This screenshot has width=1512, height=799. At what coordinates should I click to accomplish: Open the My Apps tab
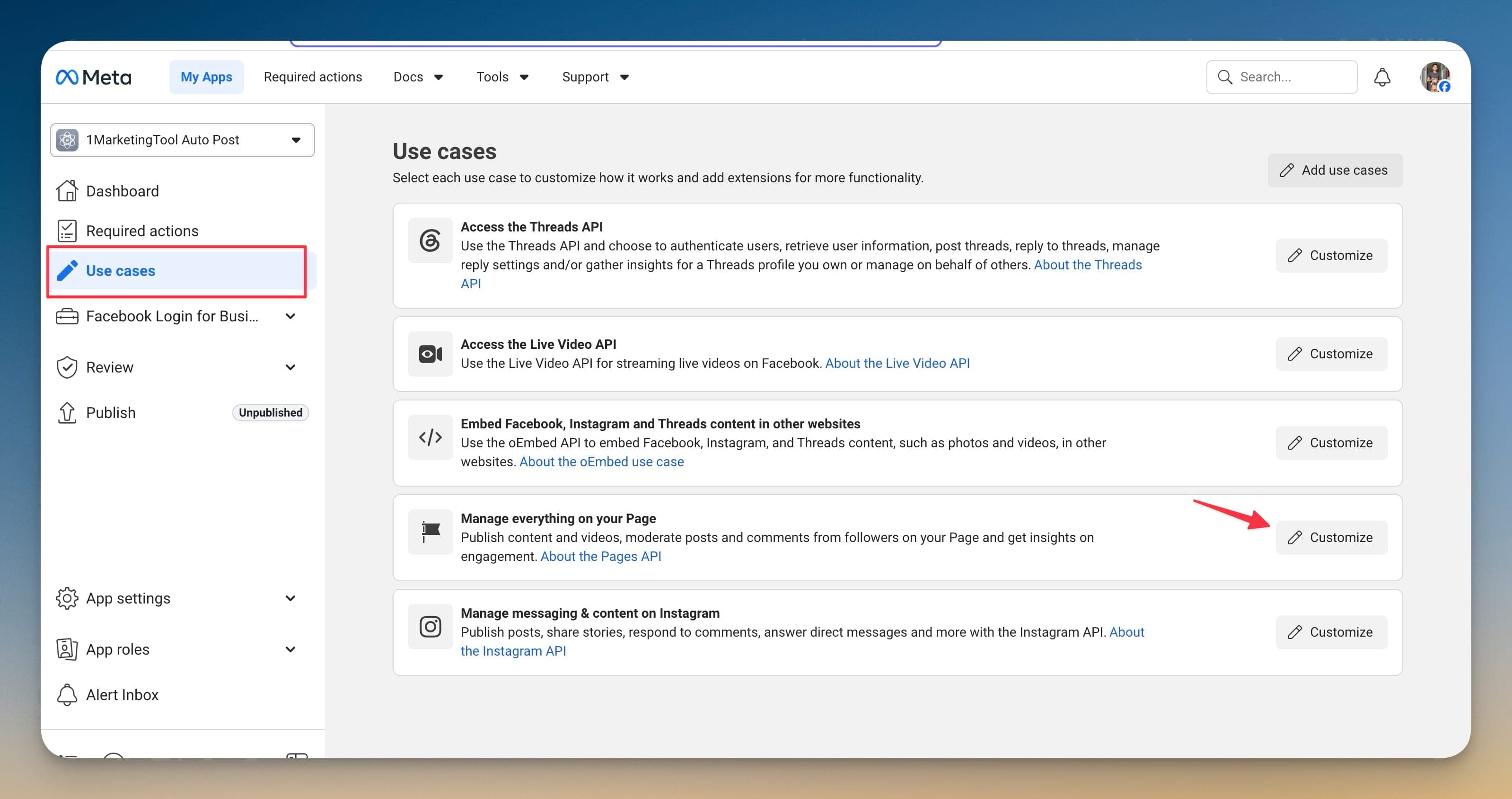[x=206, y=77]
